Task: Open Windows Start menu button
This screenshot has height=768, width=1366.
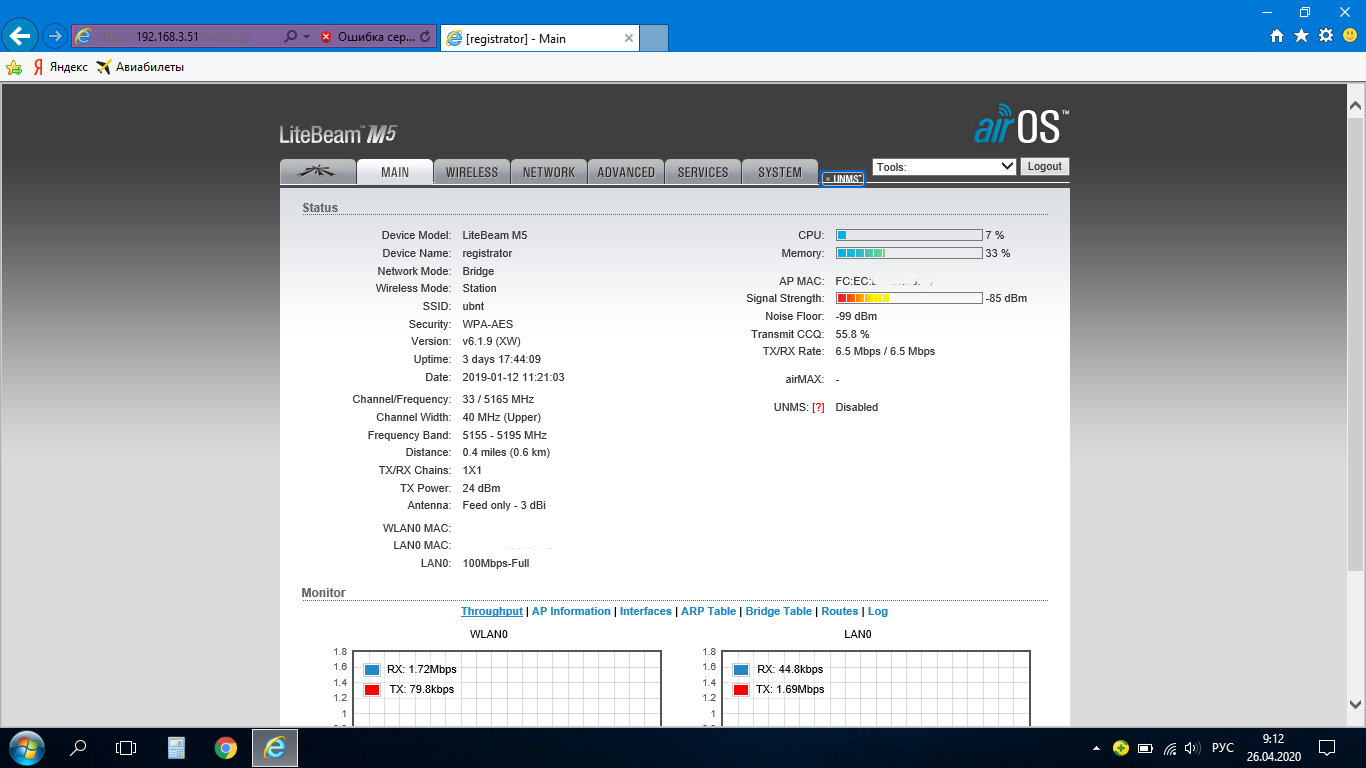Action: click(26, 747)
